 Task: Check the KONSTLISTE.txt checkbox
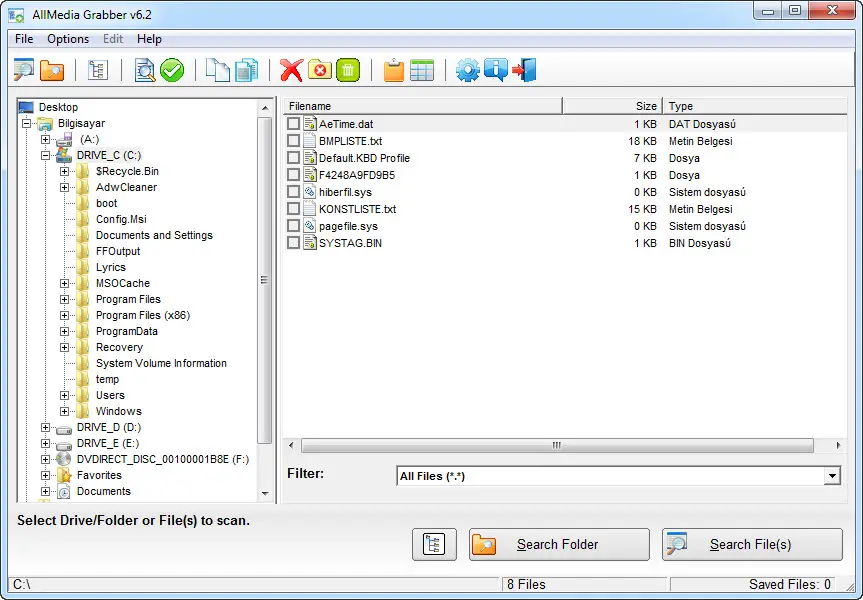click(293, 209)
